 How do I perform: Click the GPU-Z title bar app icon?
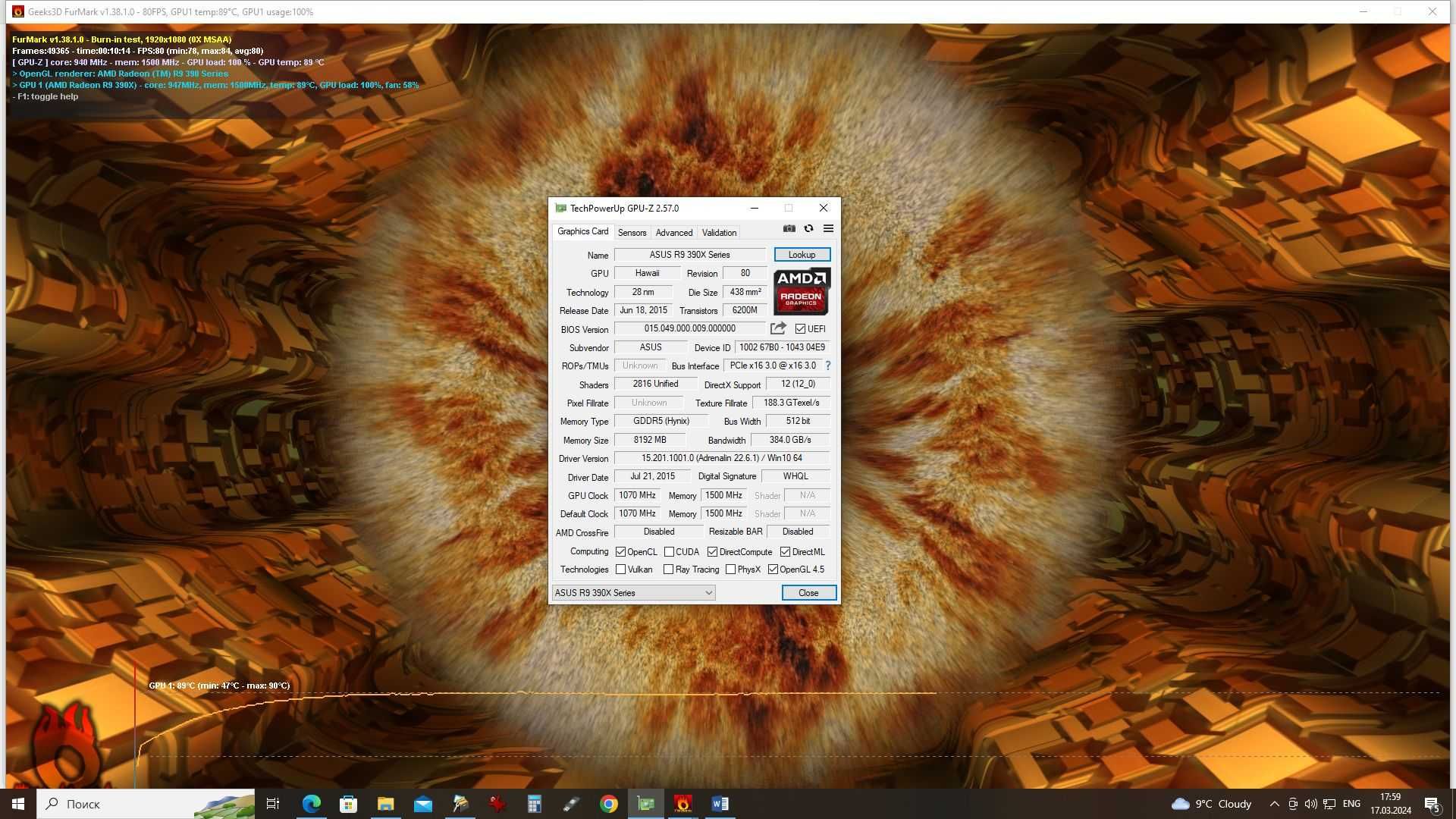560,209
